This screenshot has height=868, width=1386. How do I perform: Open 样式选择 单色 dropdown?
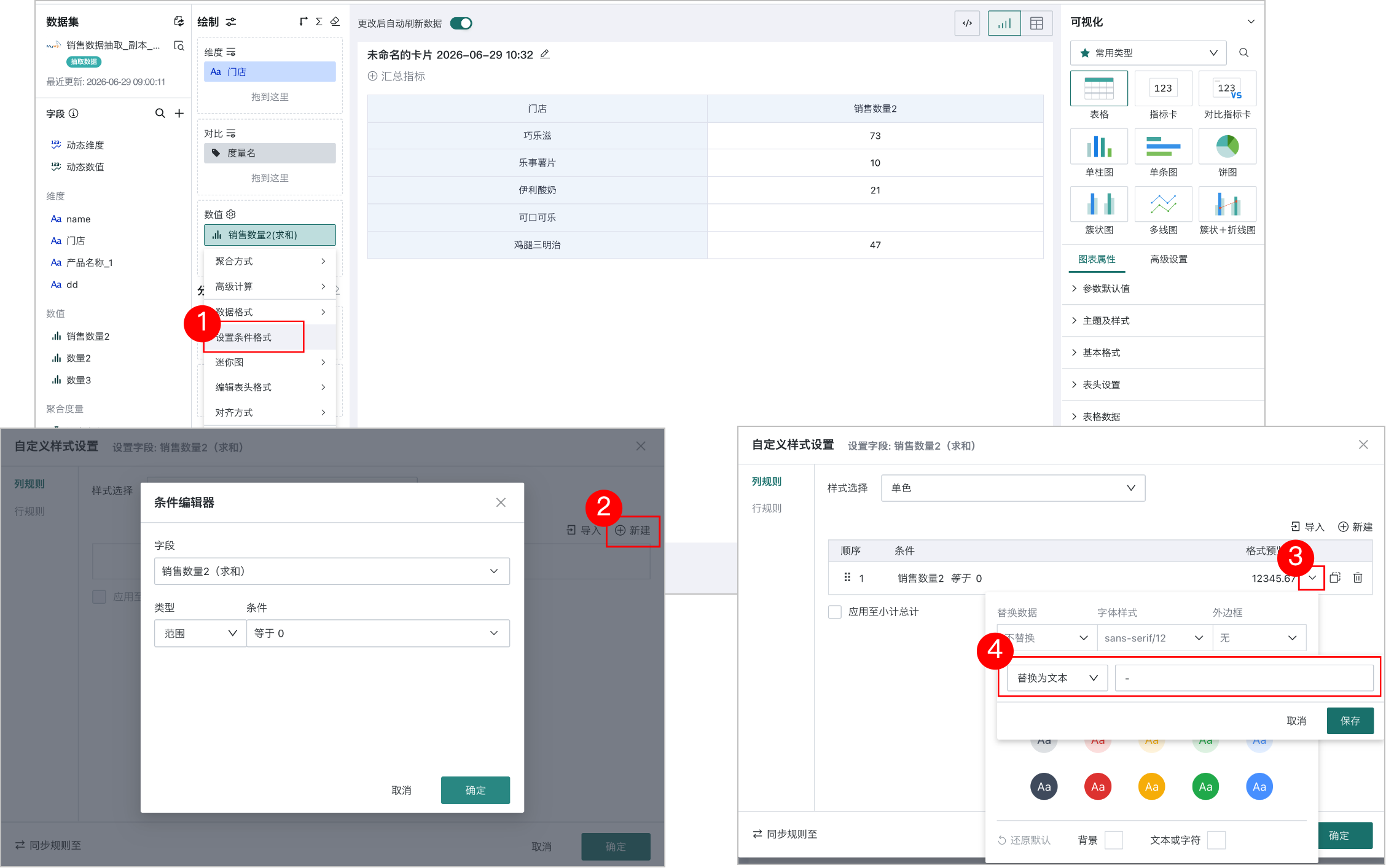(x=1013, y=488)
